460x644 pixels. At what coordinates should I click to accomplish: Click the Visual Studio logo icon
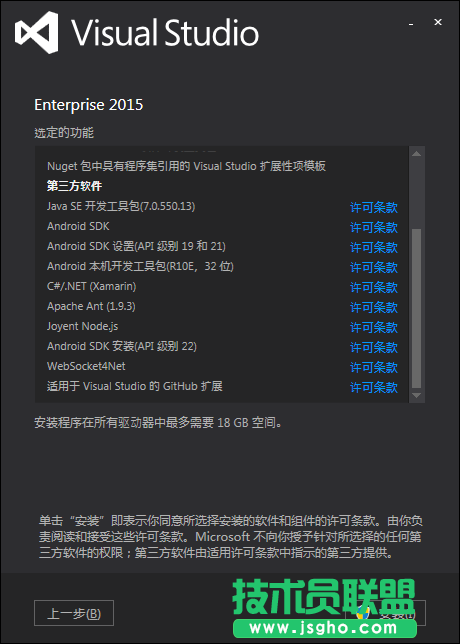click(x=37, y=32)
